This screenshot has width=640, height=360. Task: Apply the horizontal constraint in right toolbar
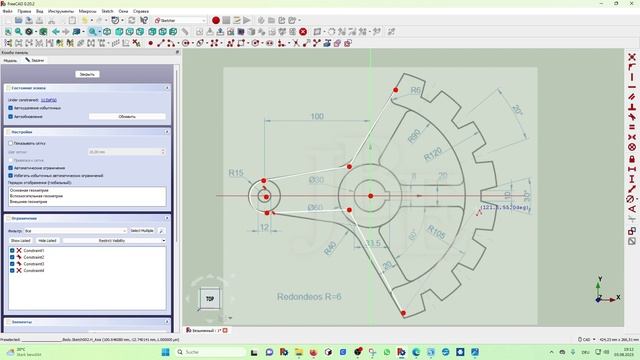pos(632,87)
